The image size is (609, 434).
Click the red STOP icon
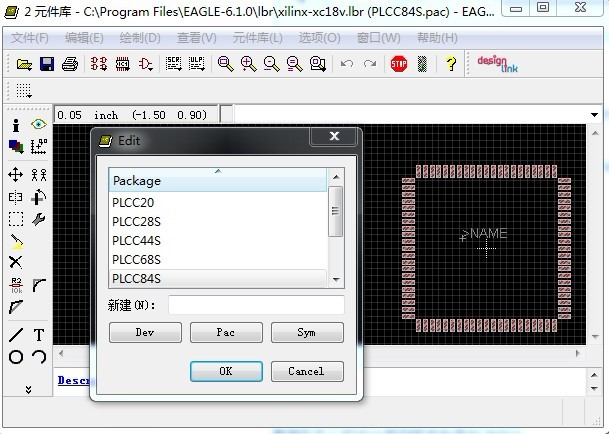click(399, 64)
